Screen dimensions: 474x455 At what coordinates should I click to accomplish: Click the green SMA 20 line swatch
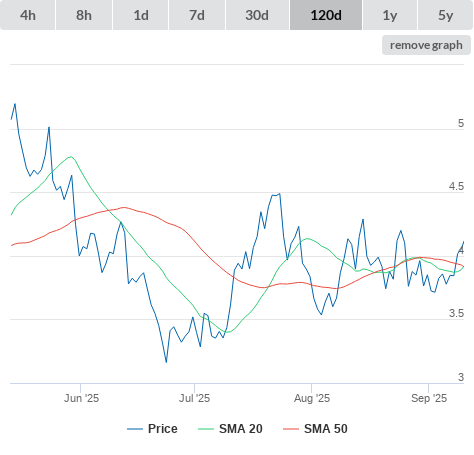point(206,429)
